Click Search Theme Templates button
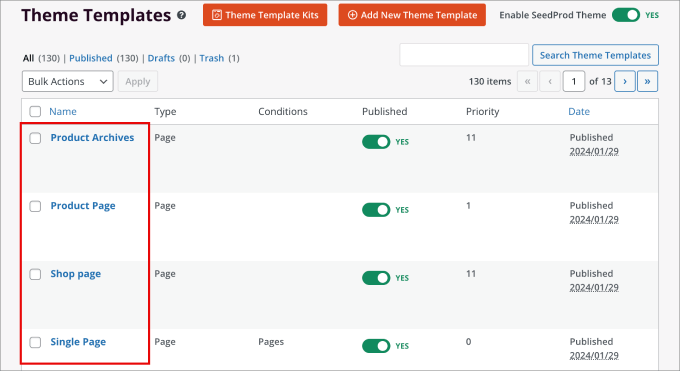 [x=595, y=55]
